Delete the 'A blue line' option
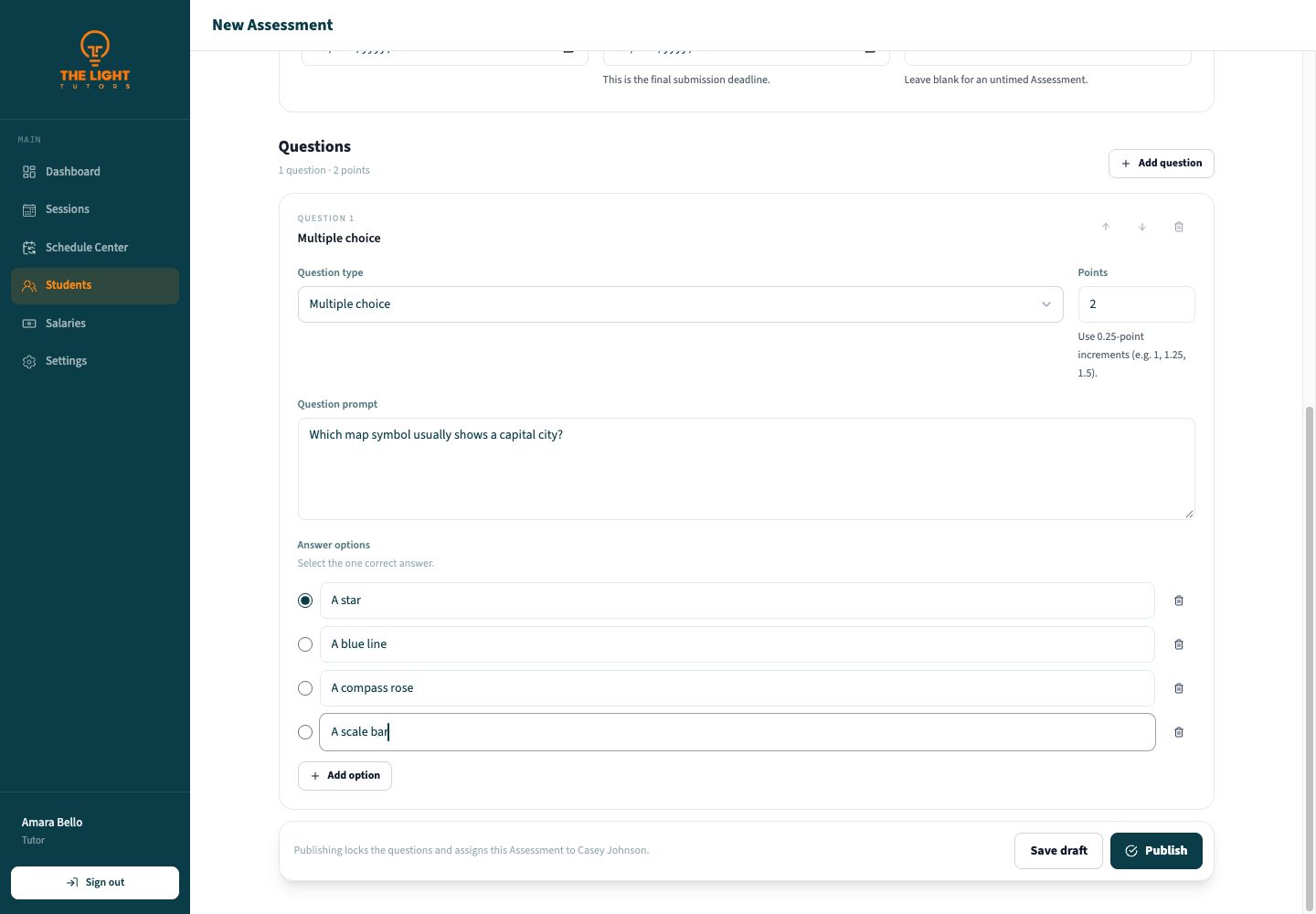The width and height of the screenshot is (1316, 914). pyautogui.click(x=1179, y=644)
